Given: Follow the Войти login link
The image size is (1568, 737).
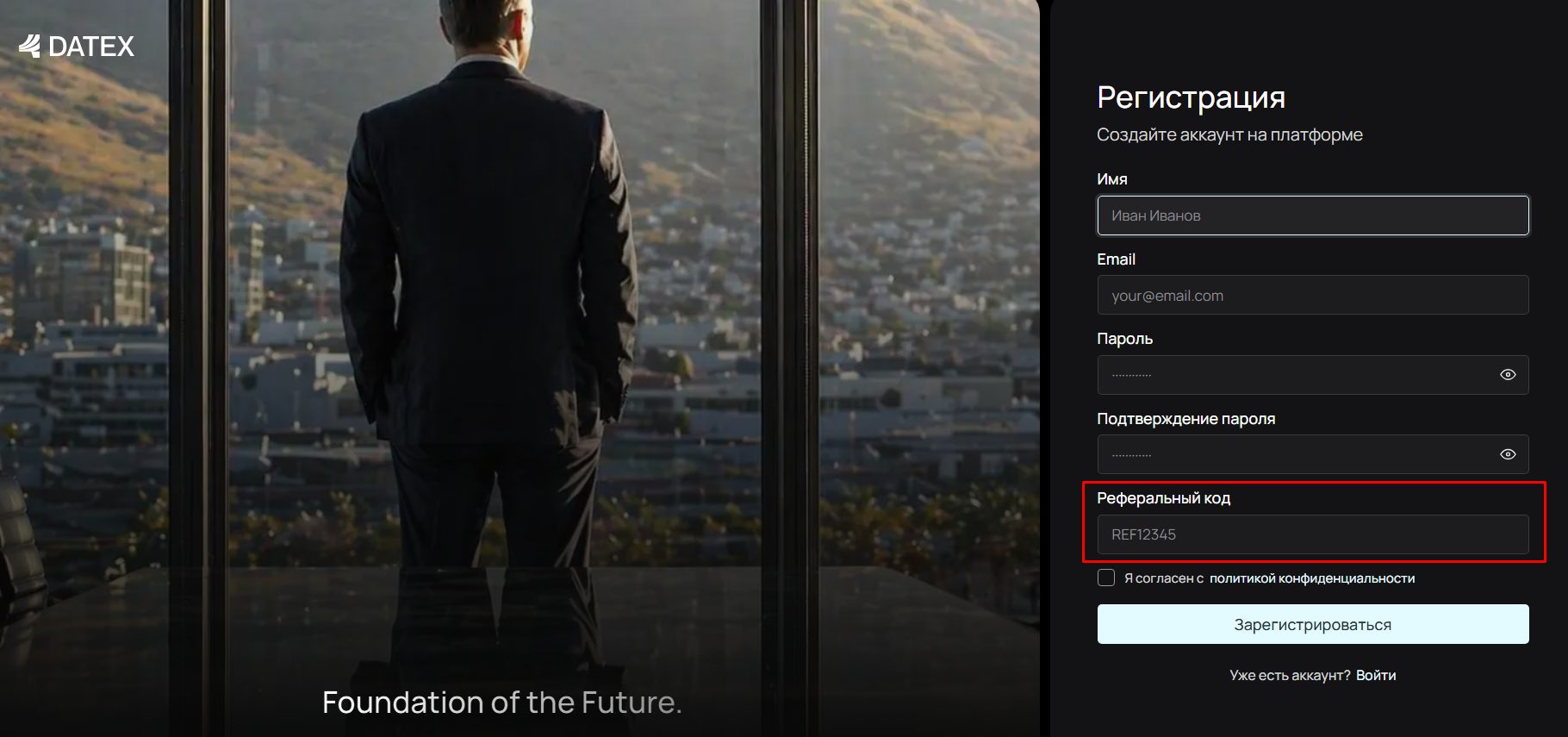Looking at the screenshot, I should pyautogui.click(x=1376, y=675).
